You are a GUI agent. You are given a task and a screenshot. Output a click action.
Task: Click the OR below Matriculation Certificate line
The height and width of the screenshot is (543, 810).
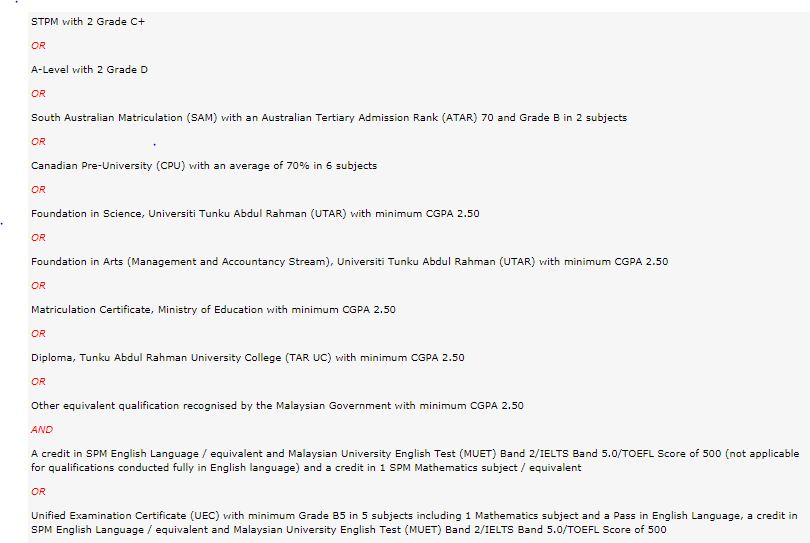[x=38, y=334]
